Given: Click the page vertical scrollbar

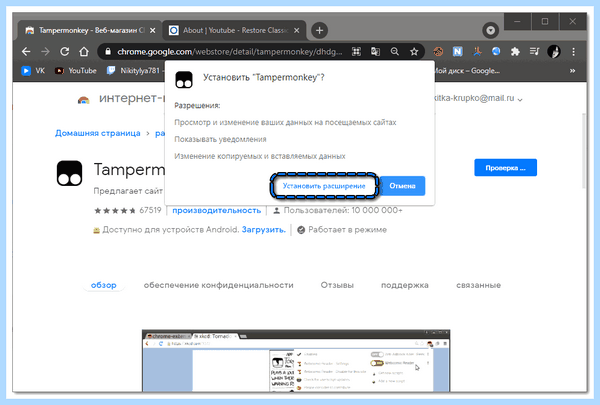Looking at the screenshot, I should (x=584, y=150).
